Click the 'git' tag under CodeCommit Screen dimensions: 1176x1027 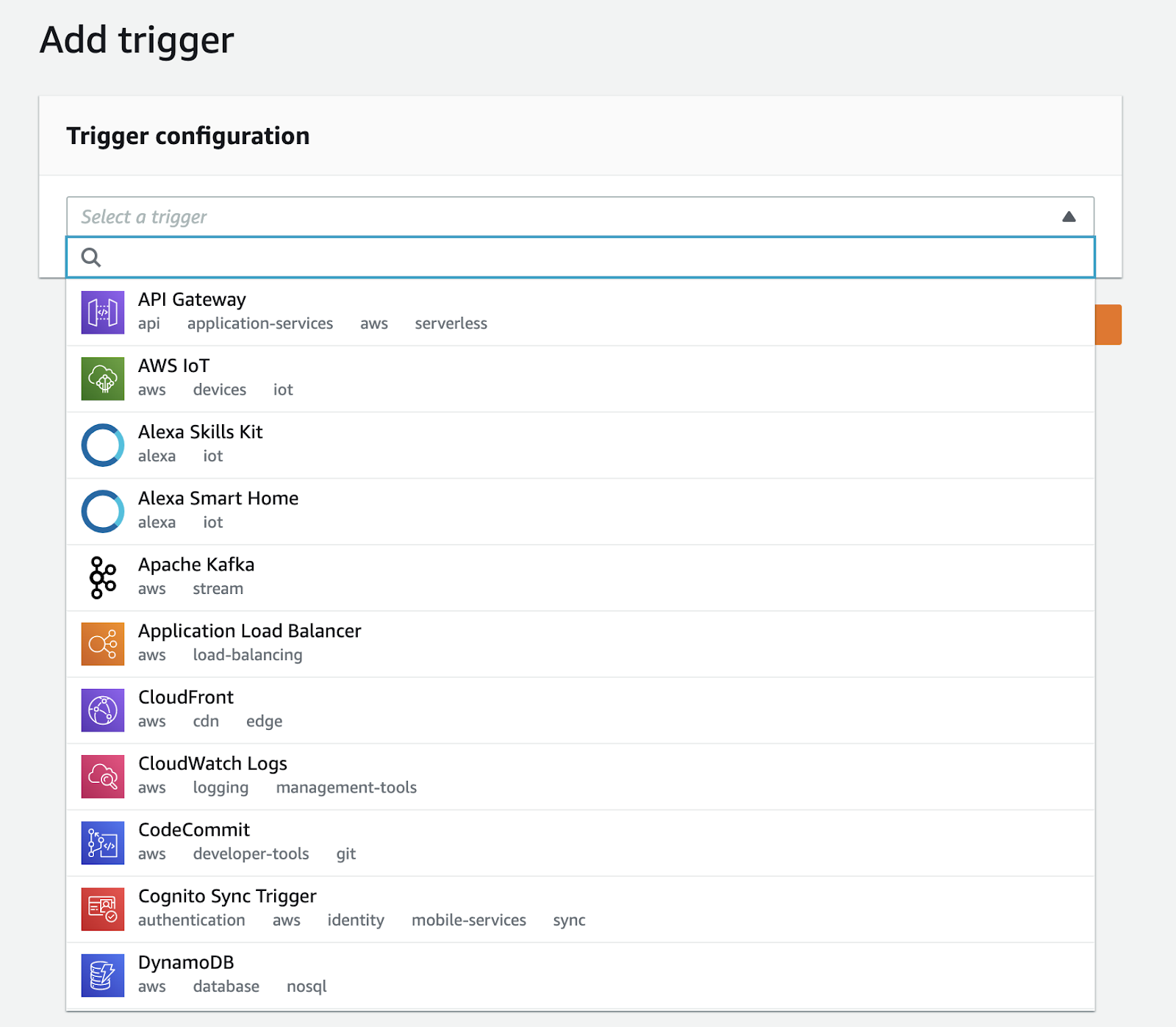[346, 854]
